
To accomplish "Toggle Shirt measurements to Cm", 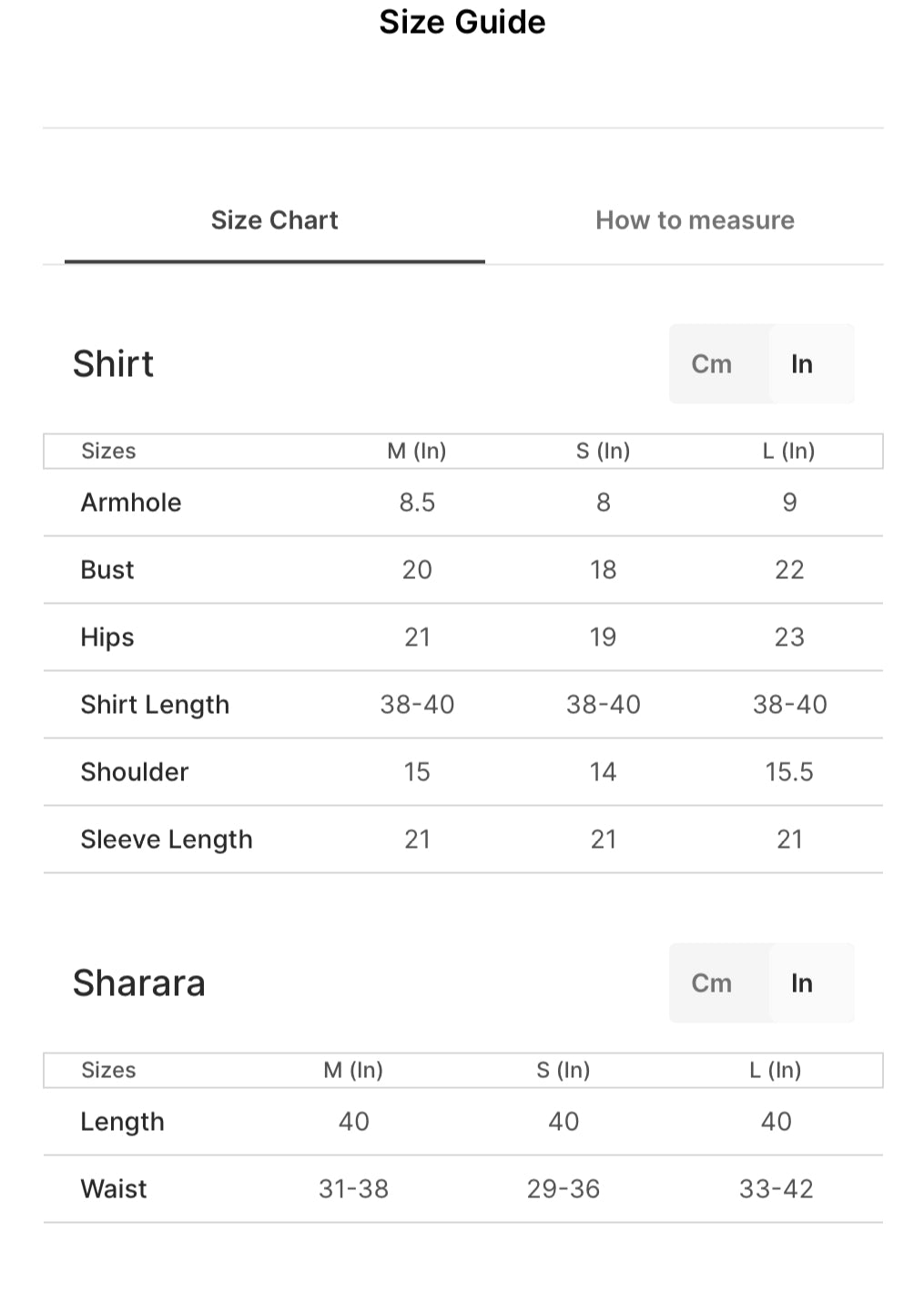I will click(711, 364).
